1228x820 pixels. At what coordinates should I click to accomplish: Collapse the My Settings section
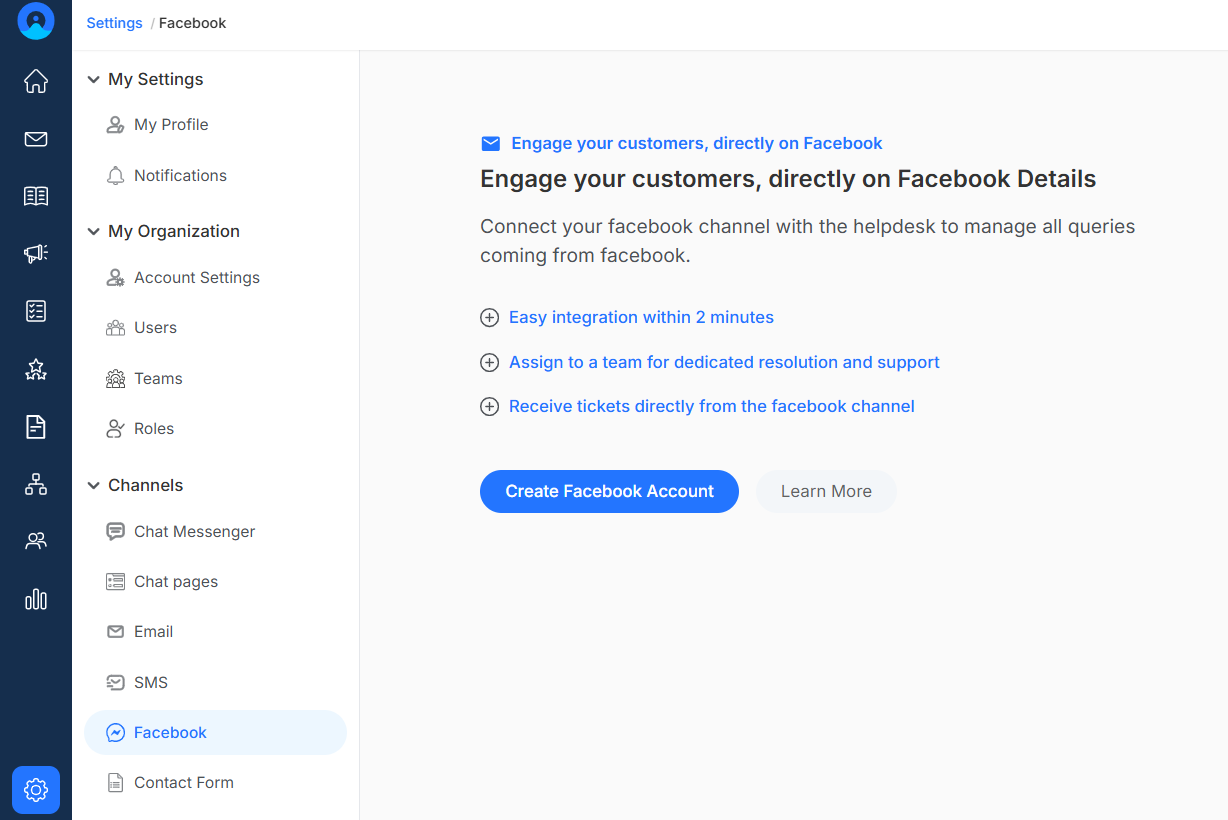[x=94, y=79]
